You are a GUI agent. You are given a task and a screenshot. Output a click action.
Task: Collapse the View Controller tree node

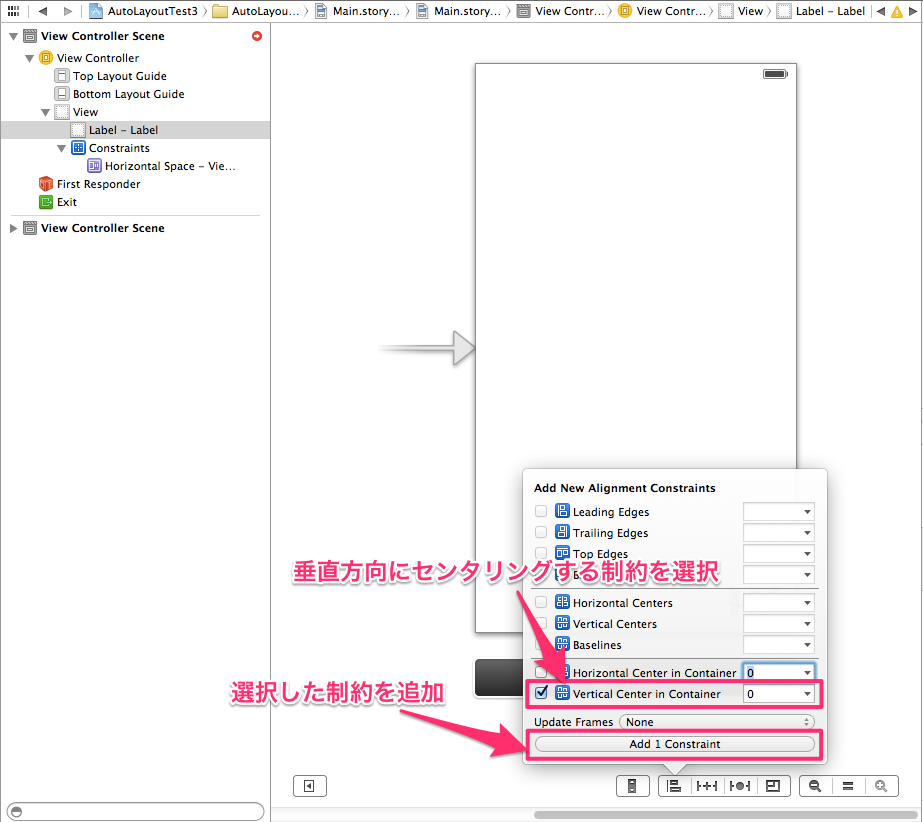29,58
